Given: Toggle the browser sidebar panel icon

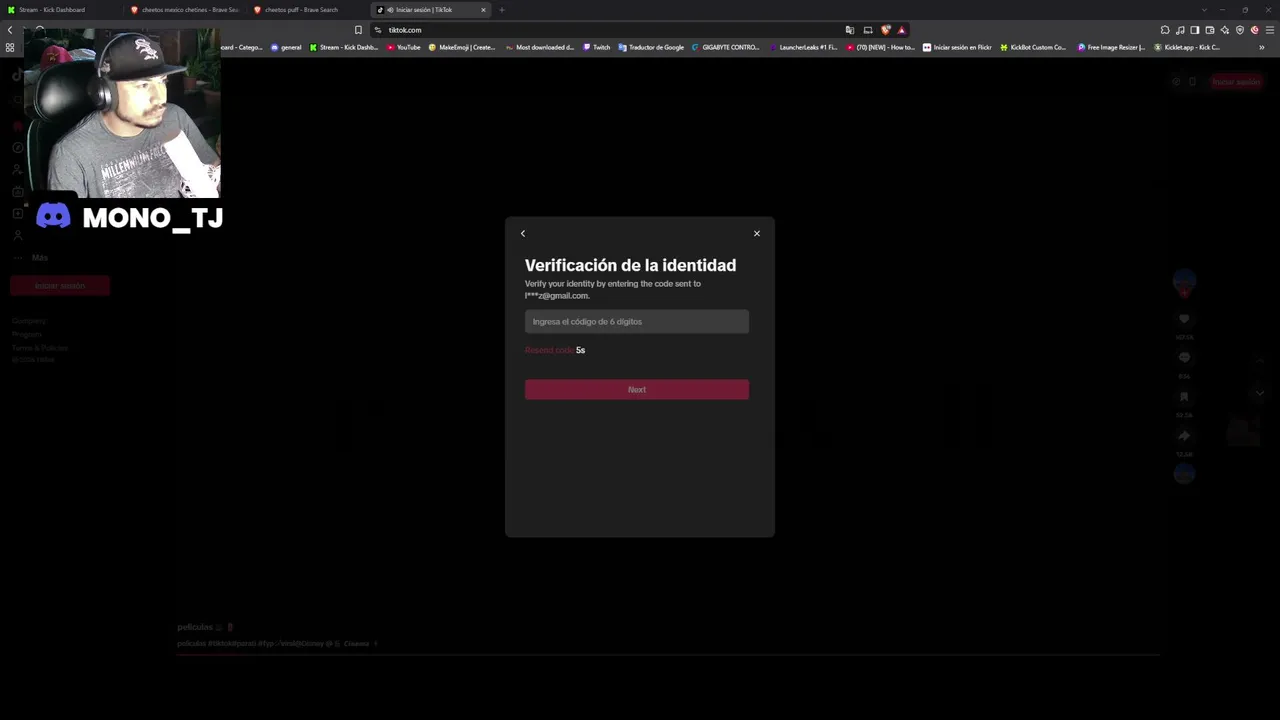Looking at the screenshot, I should click(1195, 30).
